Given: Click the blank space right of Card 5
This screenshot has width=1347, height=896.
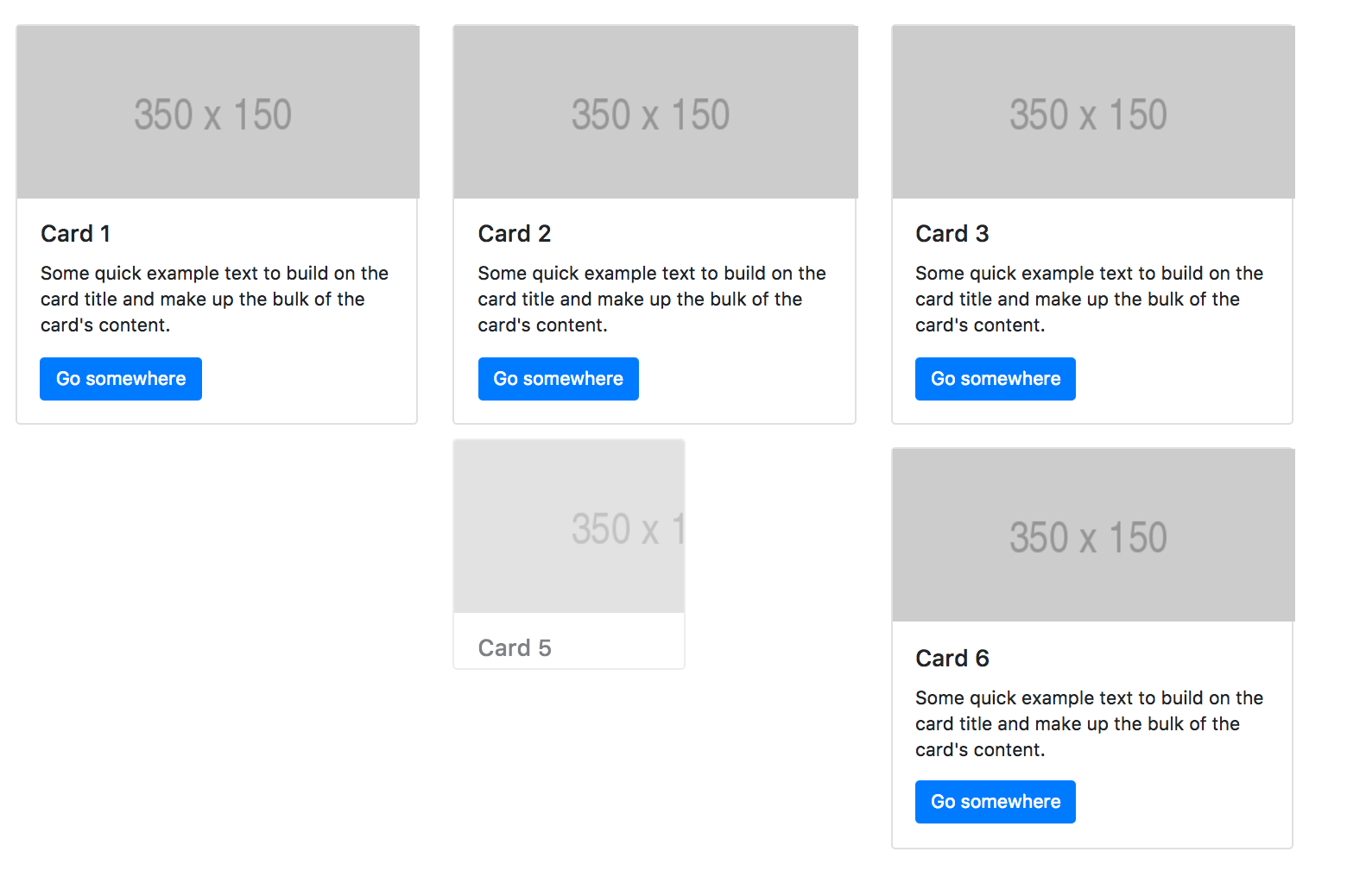Looking at the screenshot, I should tap(786, 552).
